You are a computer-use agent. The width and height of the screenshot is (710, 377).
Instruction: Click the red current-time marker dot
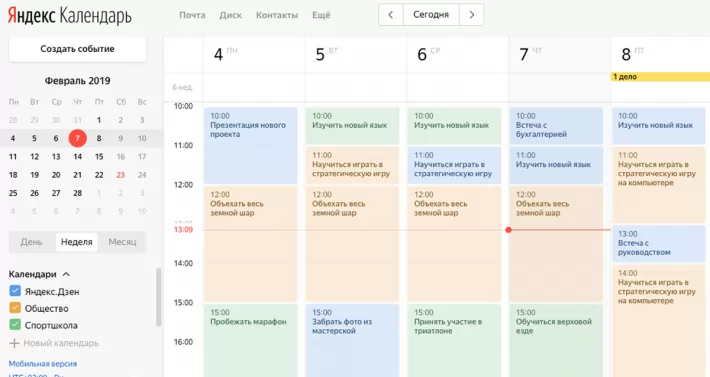click(509, 230)
